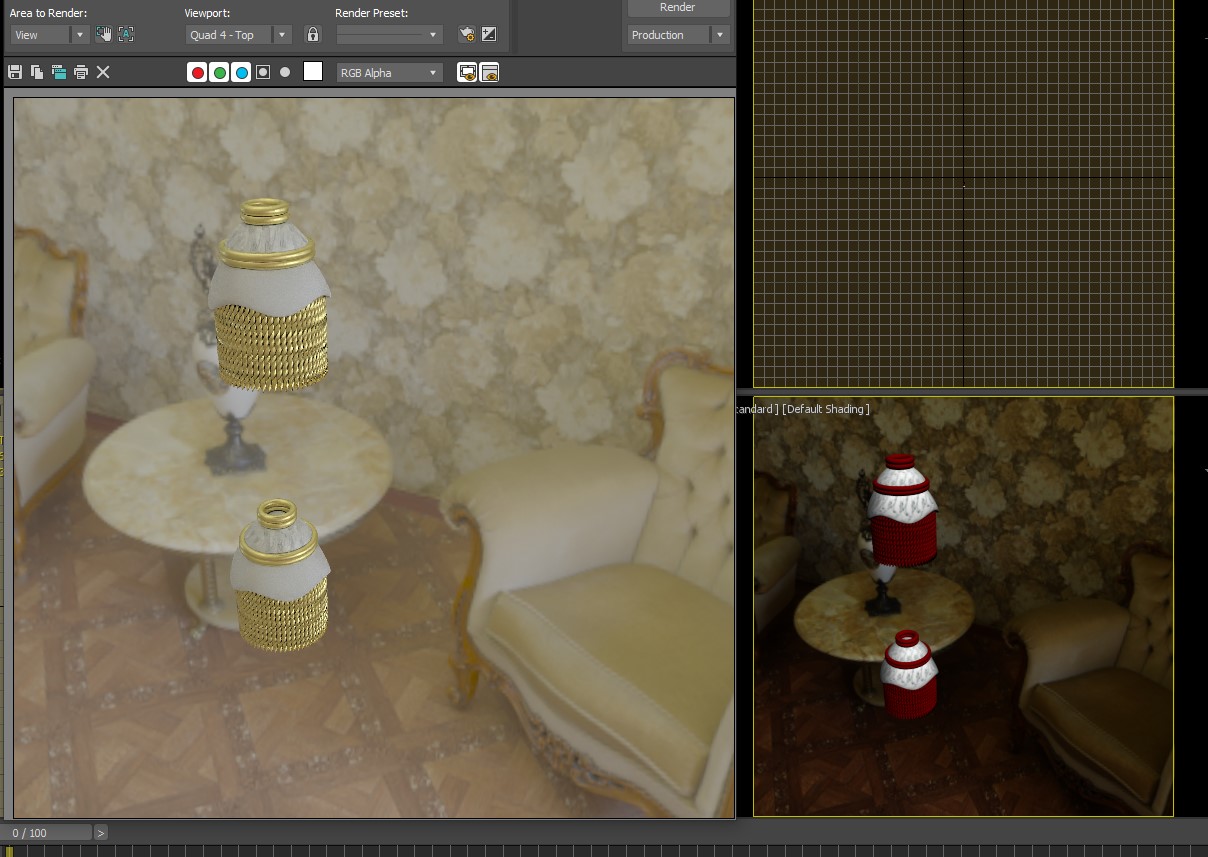Open the Render Setup icon

click(466, 35)
